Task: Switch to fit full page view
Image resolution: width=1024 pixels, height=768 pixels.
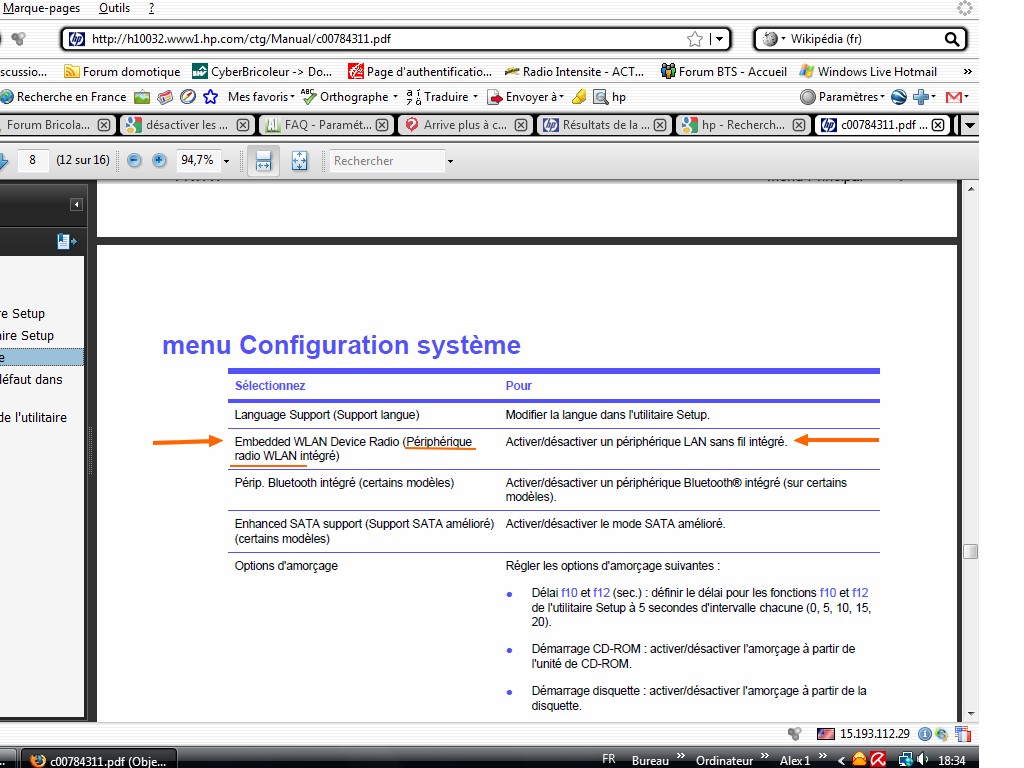Action: pos(299,161)
